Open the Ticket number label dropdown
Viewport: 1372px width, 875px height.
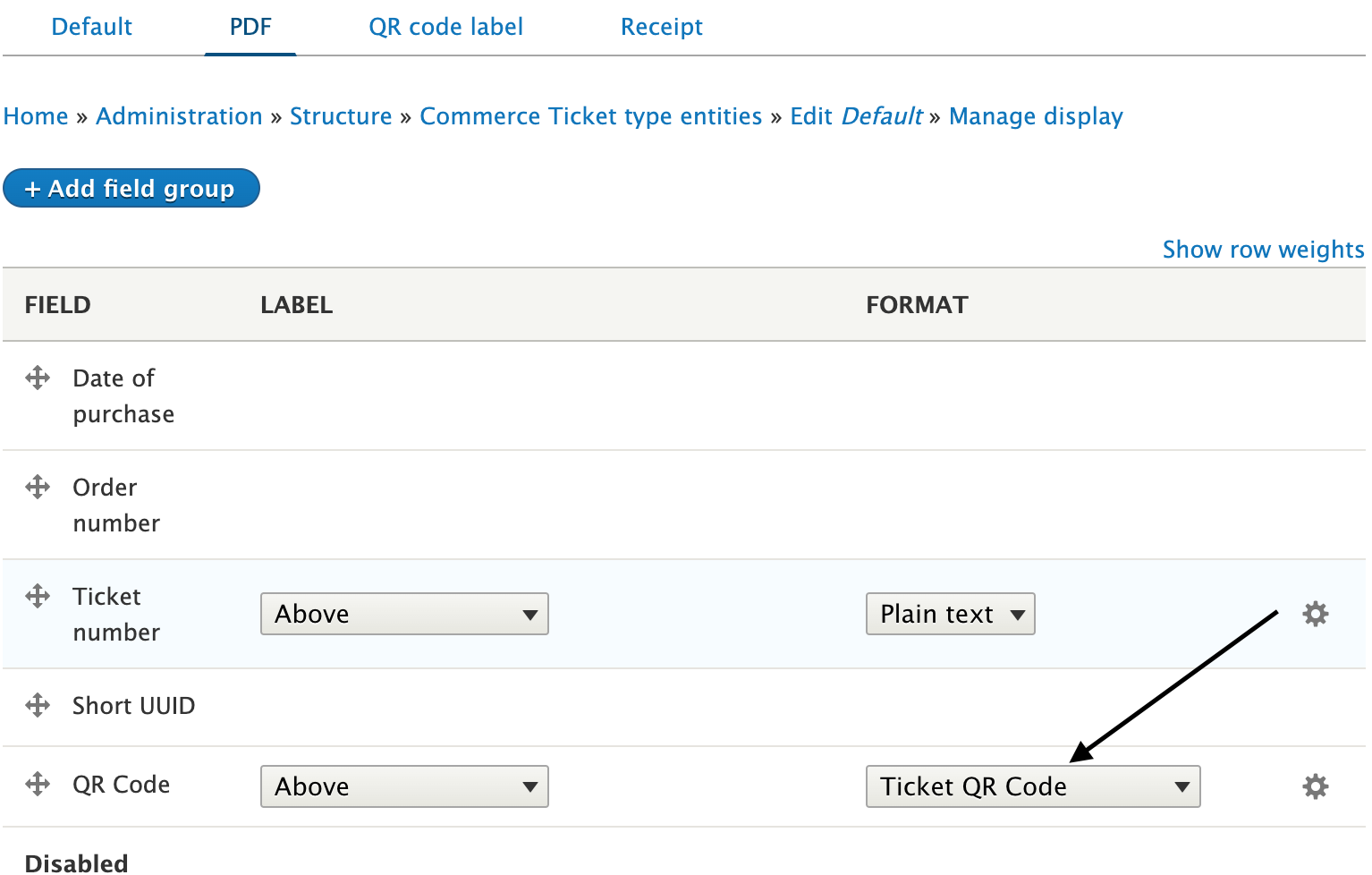(403, 614)
